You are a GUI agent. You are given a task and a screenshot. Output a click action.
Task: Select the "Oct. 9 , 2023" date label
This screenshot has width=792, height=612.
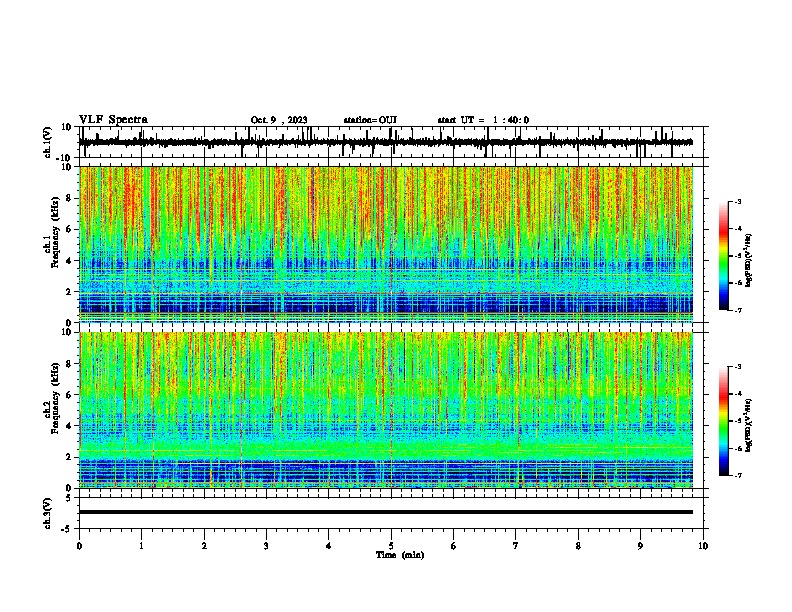pyautogui.click(x=279, y=120)
